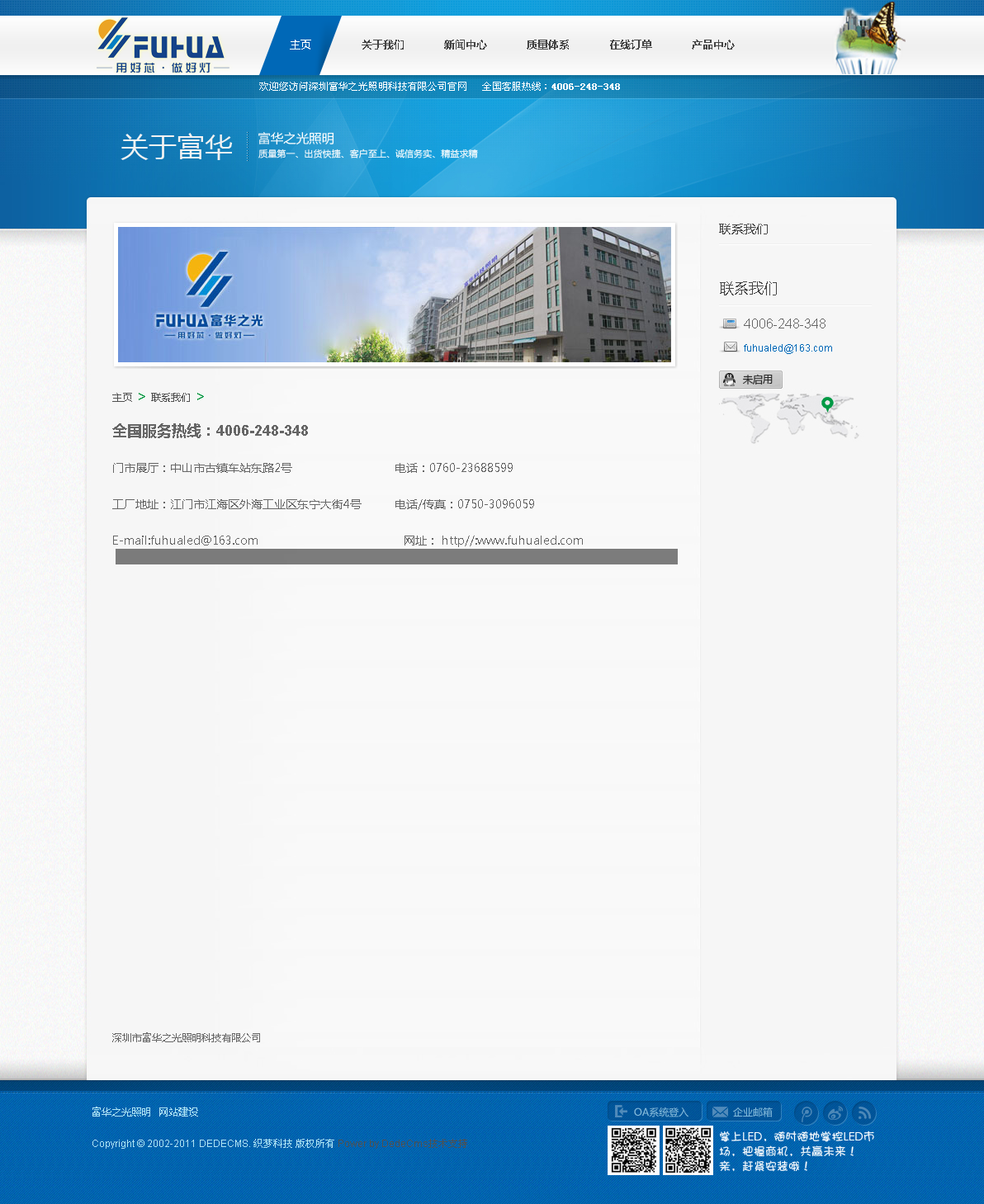
Task: Click the envelope icon beside the sidebar email
Action: point(730,347)
